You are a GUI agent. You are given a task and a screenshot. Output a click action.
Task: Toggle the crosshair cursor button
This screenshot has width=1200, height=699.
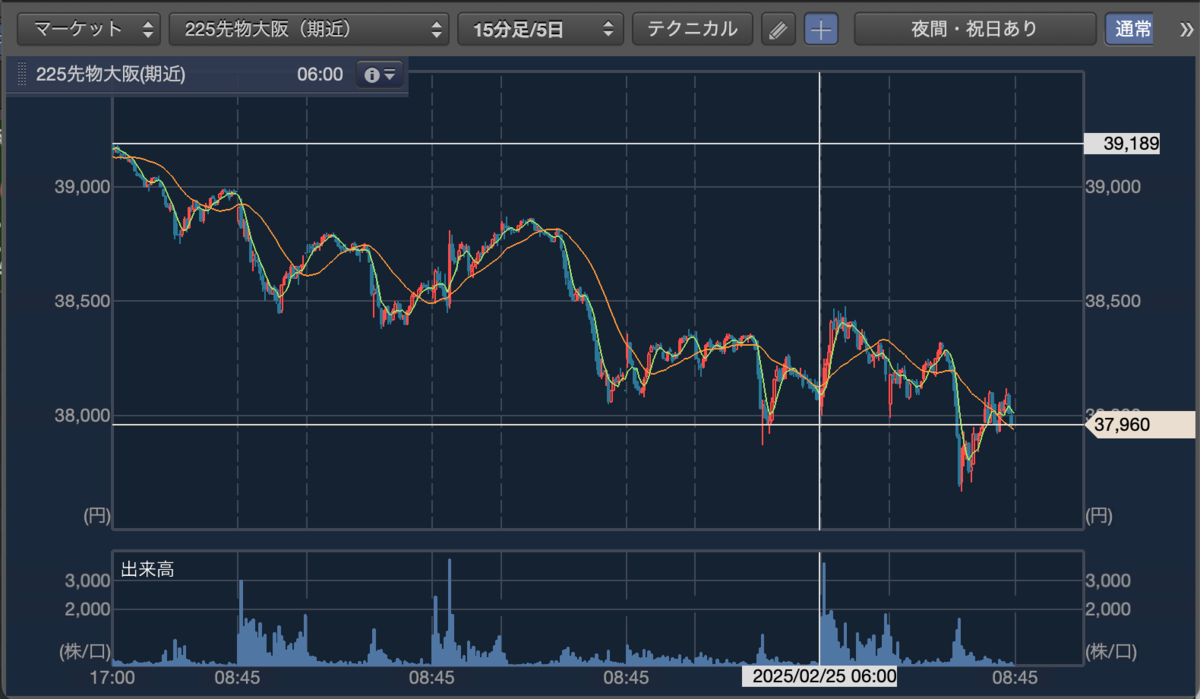pyautogui.click(x=821, y=29)
